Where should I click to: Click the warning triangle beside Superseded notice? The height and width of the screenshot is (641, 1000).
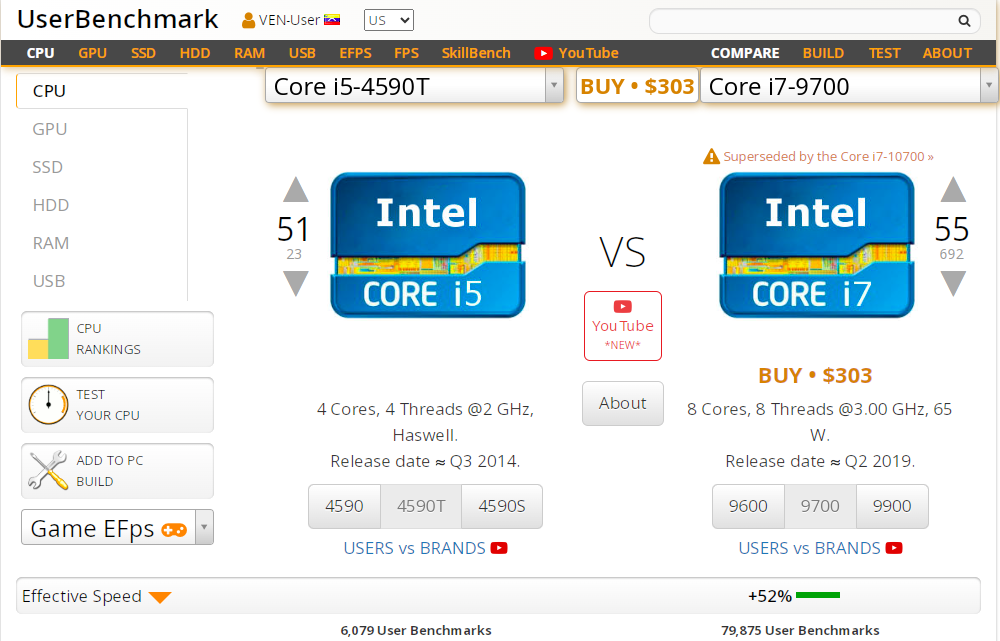pyautogui.click(x=711, y=156)
